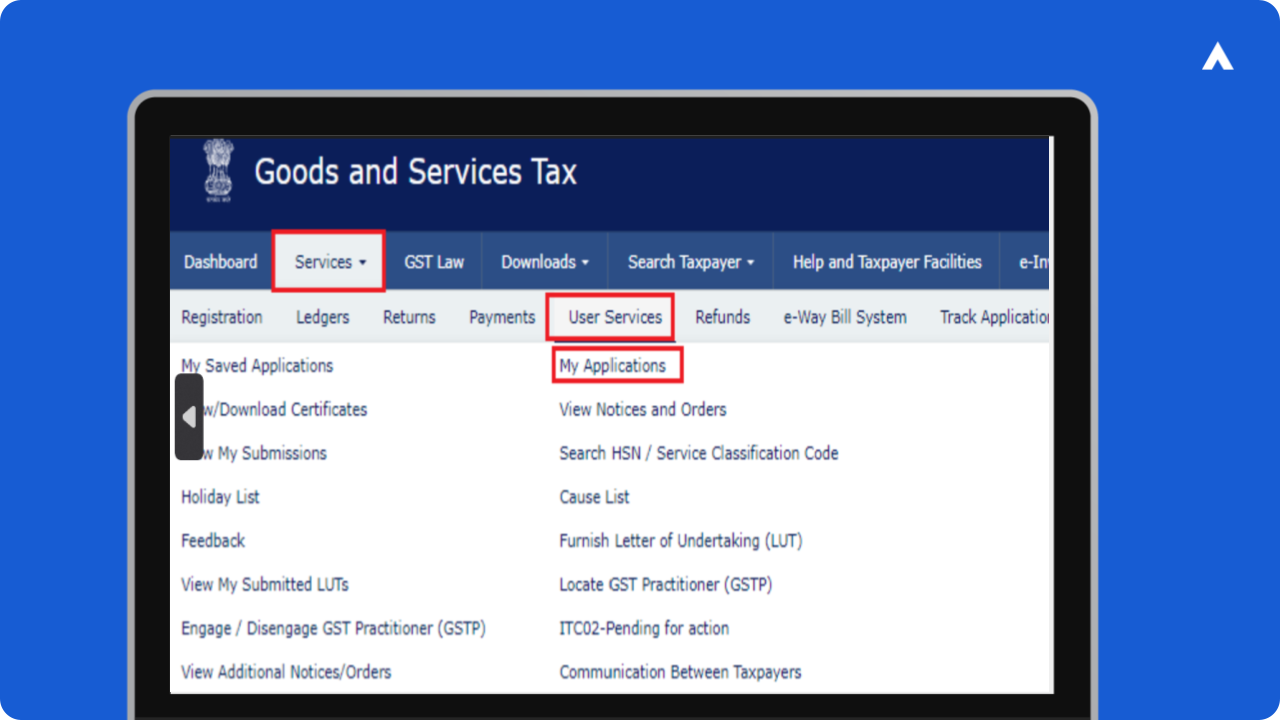
Task: Select the Payments submenu tab
Action: point(502,317)
